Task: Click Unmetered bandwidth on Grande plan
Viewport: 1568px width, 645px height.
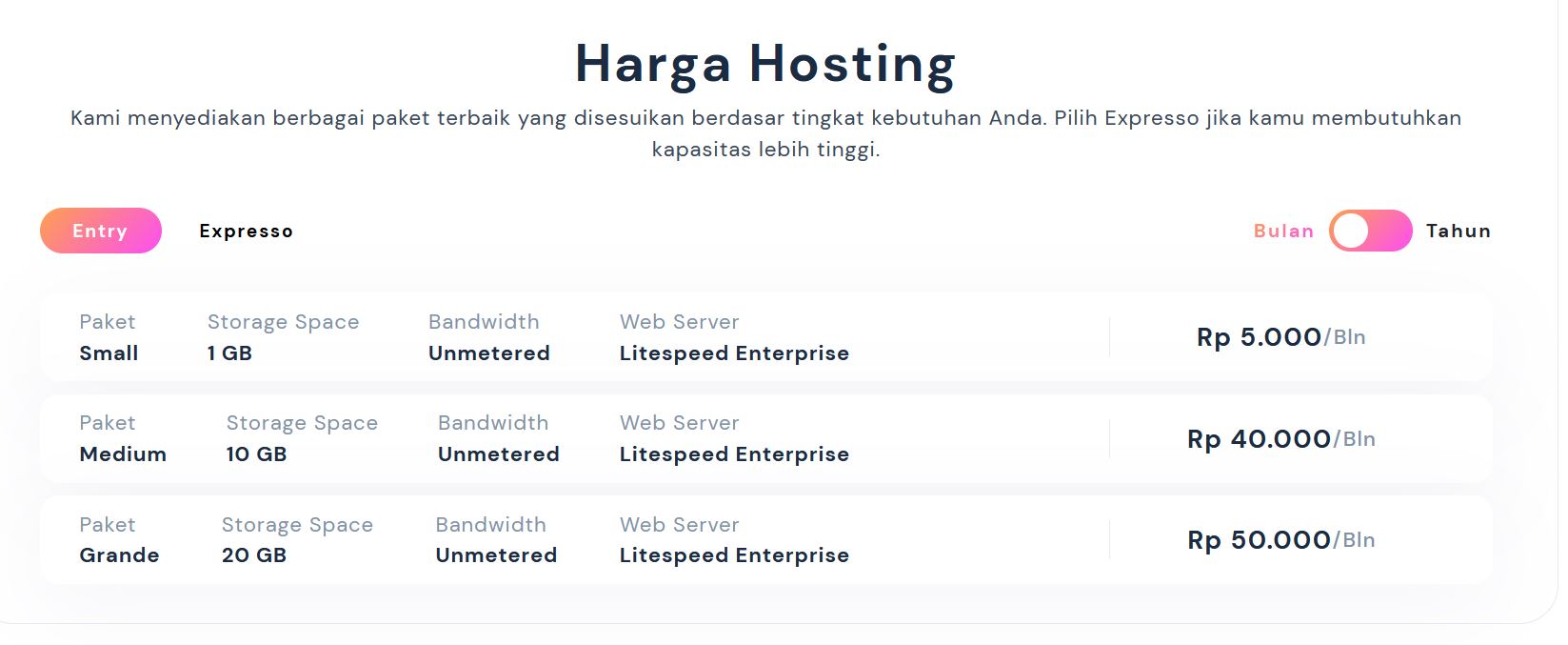Action: 496,554
